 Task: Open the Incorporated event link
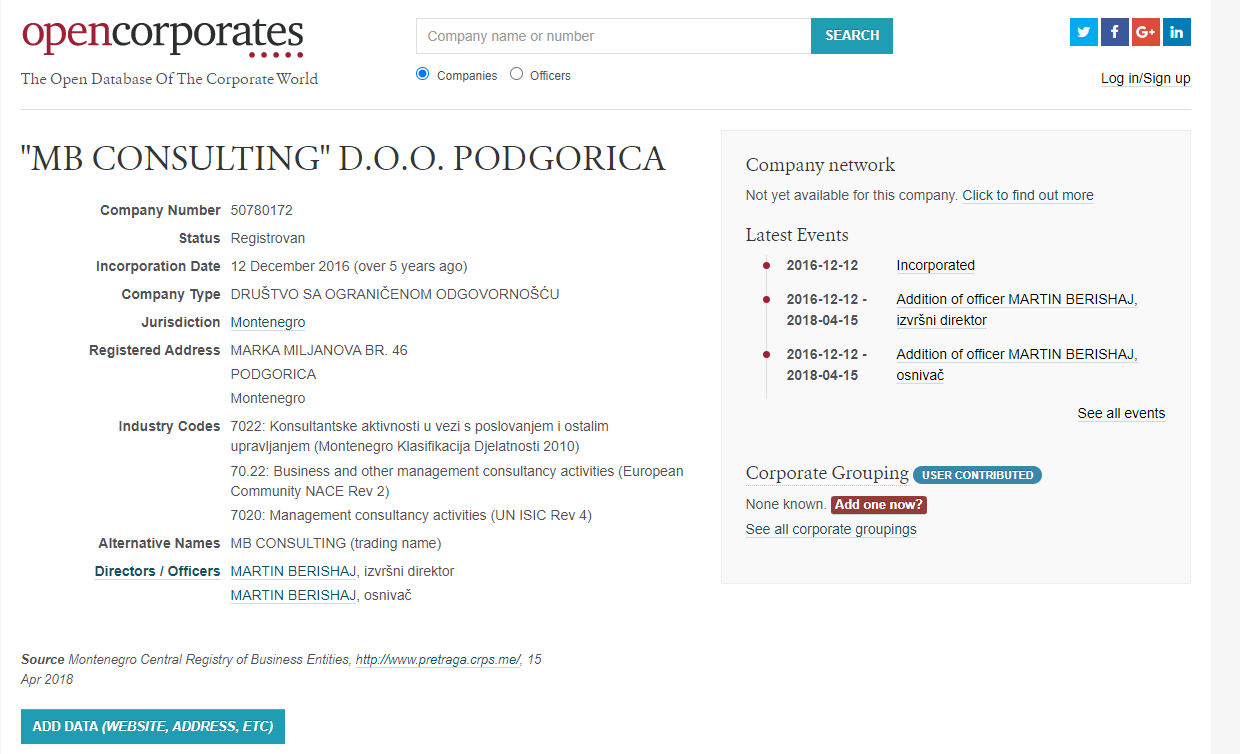click(x=936, y=265)
